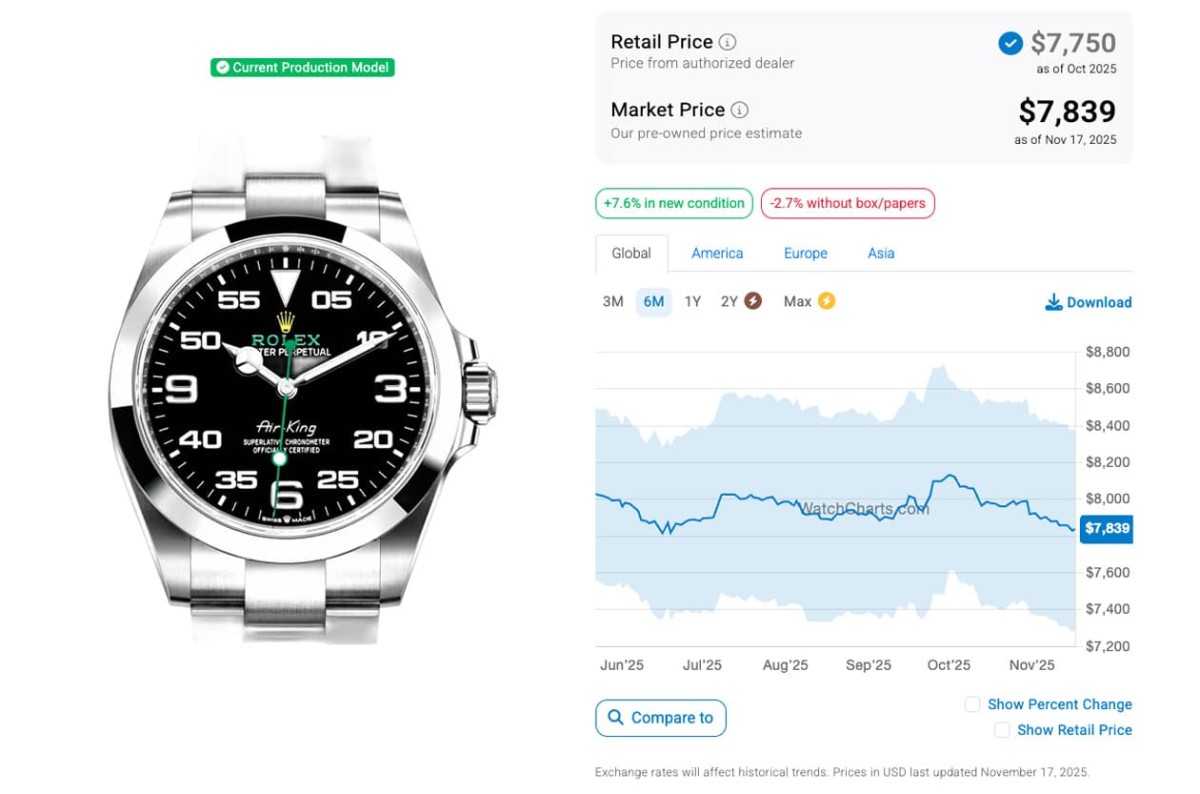This screenshot has height=794, width=1200.
Task: Click the brown lightning icon beside 2Y
Action: (x=753, y=301)
